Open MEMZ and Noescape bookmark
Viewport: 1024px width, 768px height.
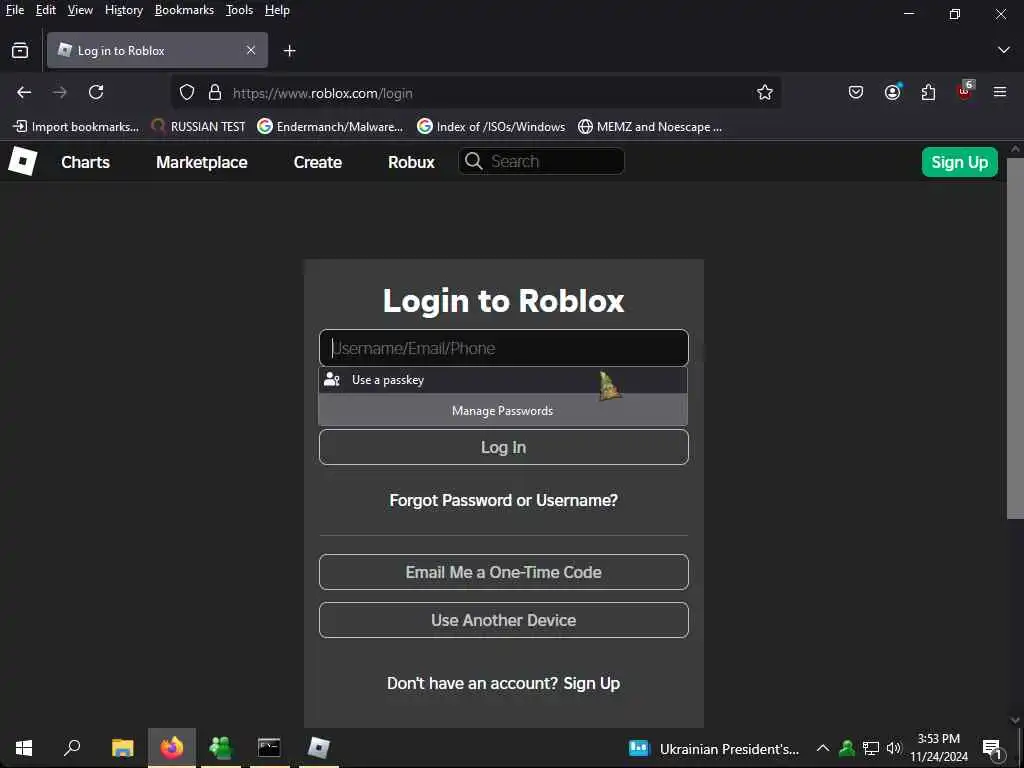650,127
